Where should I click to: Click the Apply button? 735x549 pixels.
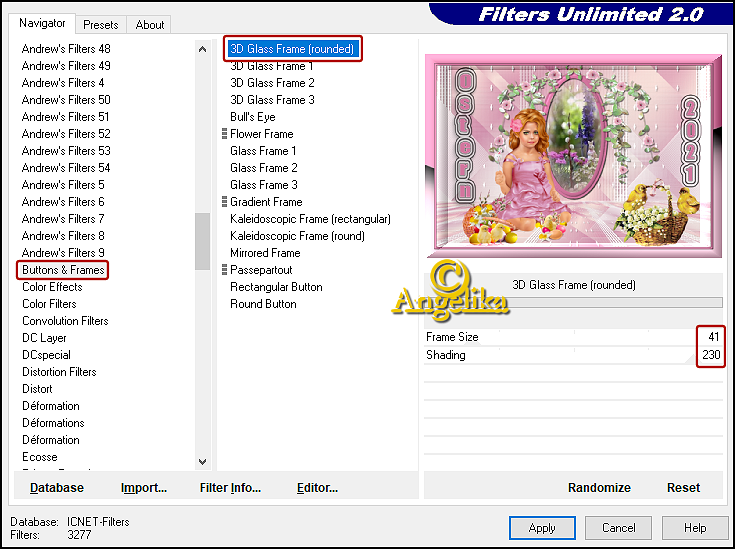click(542, 528)
